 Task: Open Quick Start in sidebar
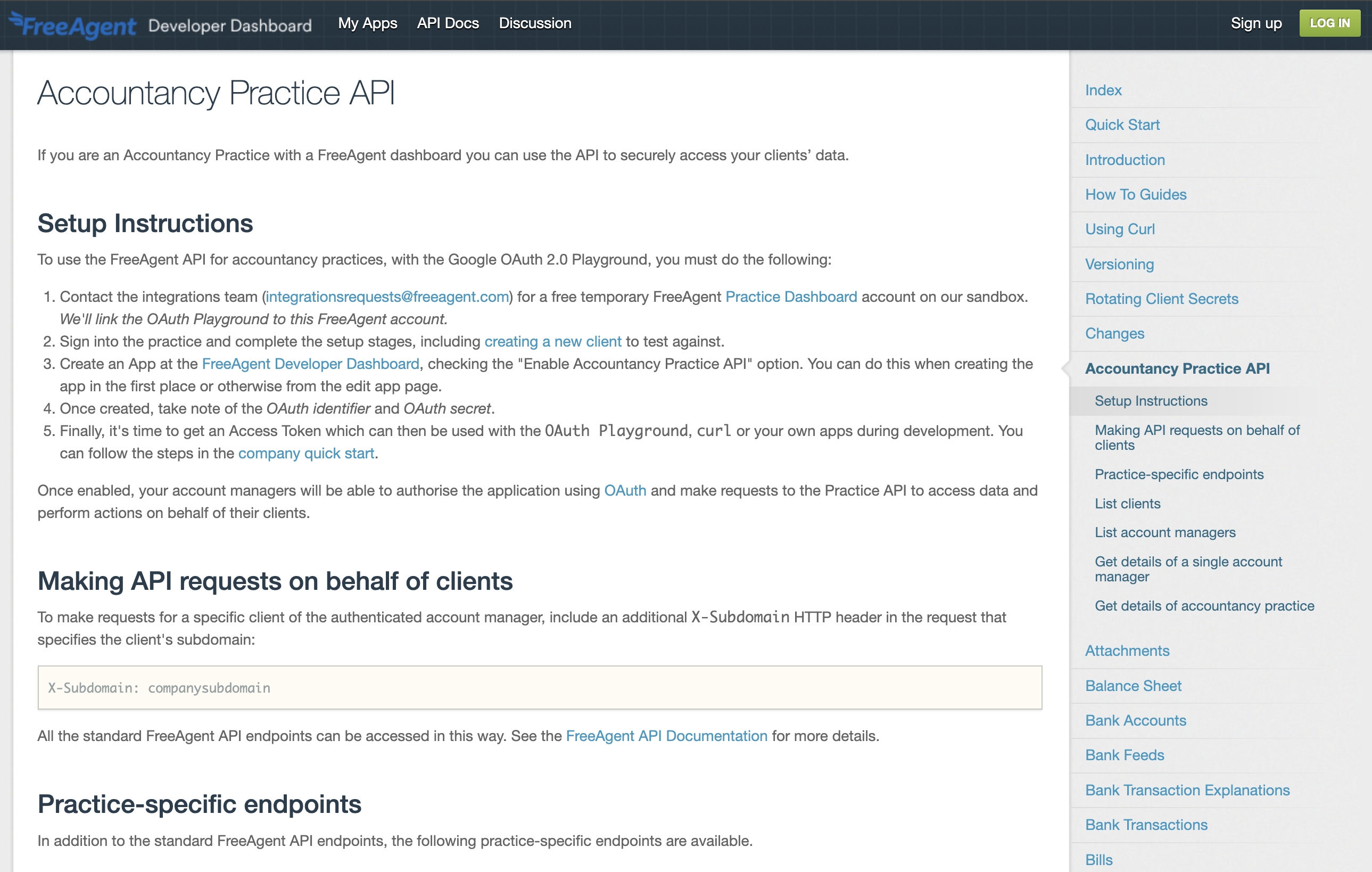coord(1122,125)
